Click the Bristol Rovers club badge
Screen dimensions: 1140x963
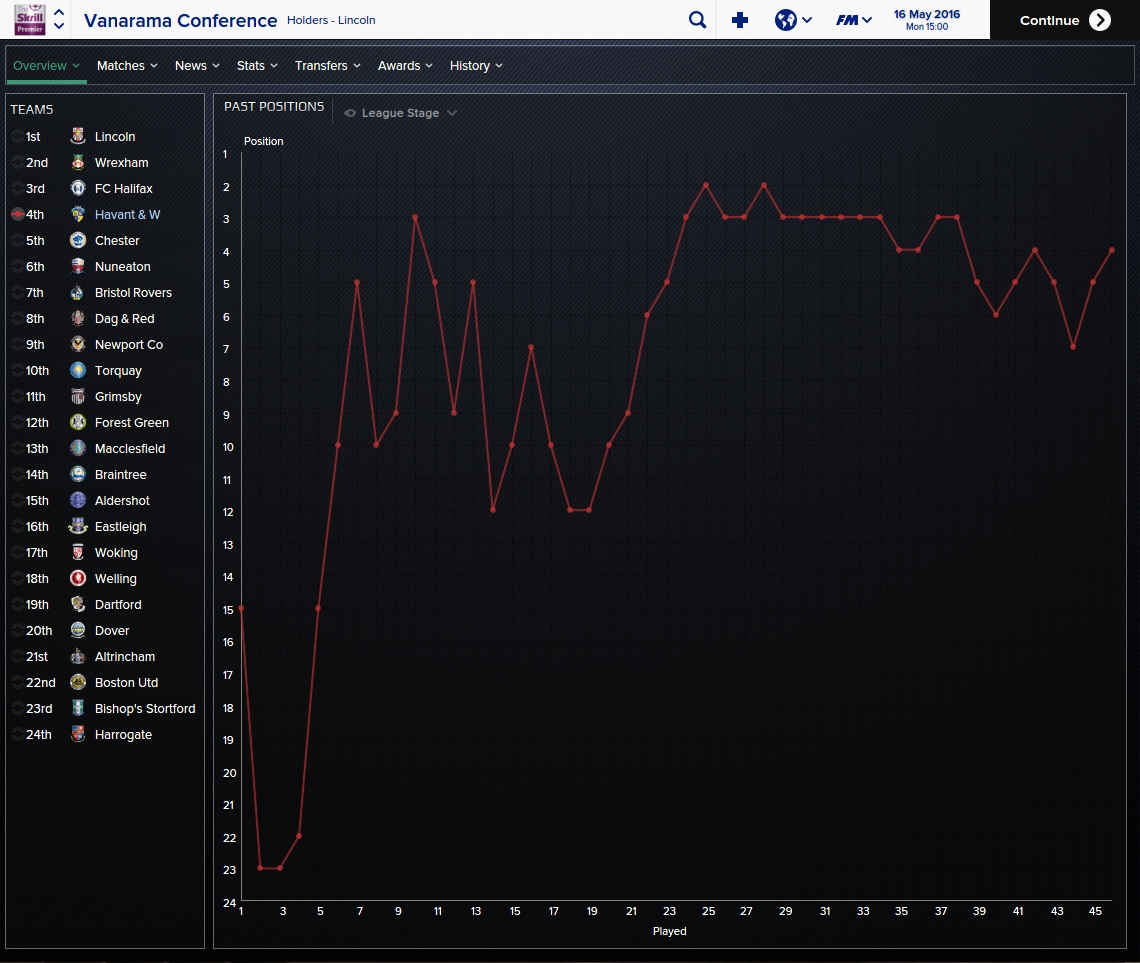click(78, 292)
